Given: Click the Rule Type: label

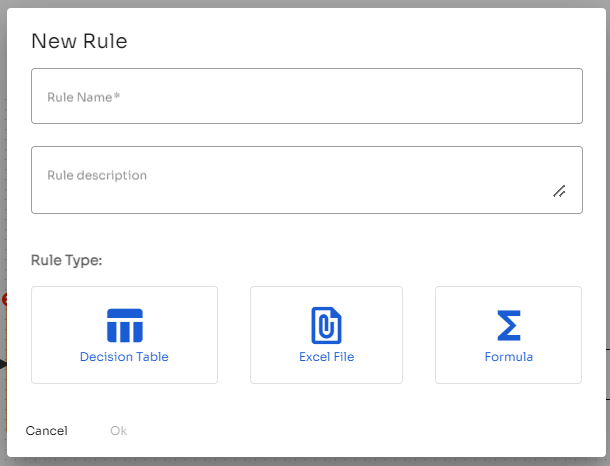Looking at the screenshot, I should (67, 260).
